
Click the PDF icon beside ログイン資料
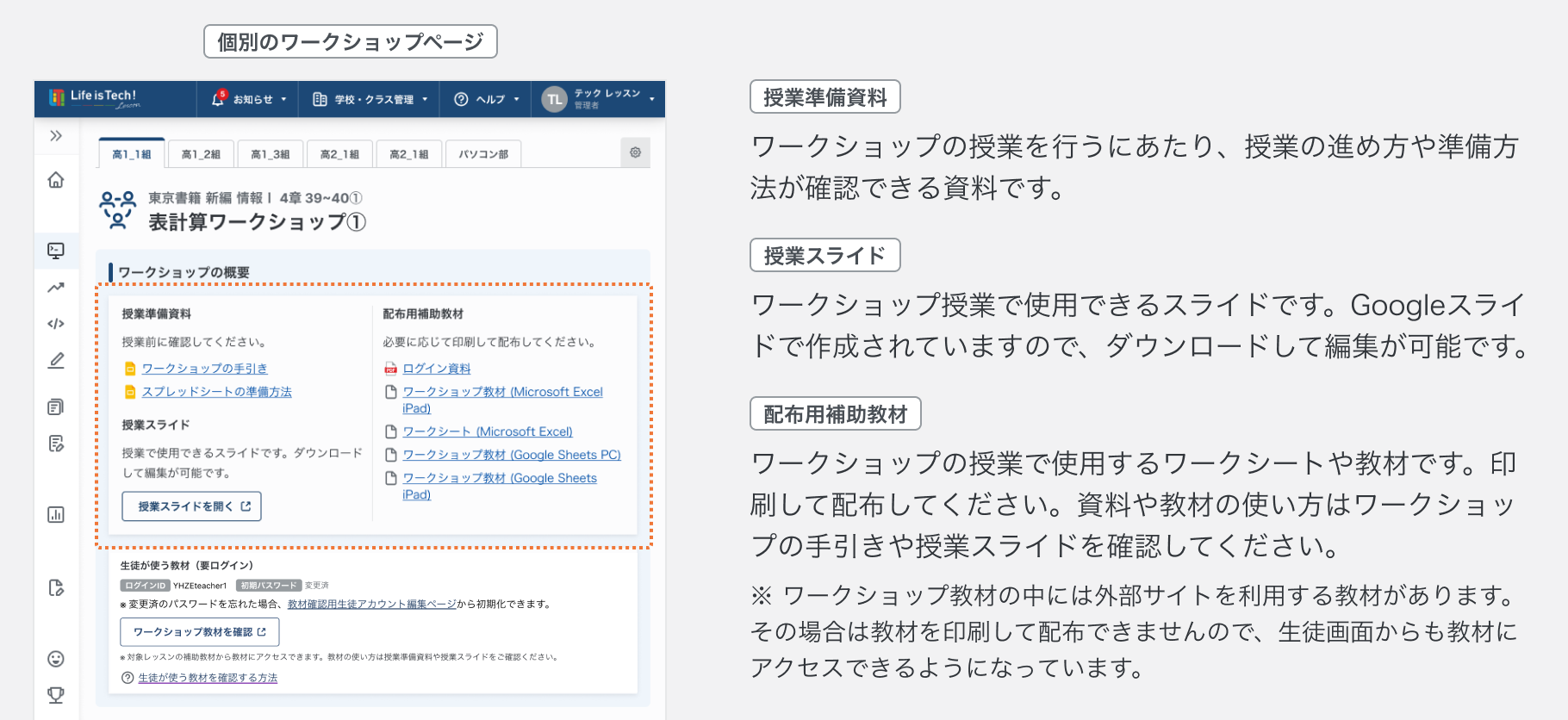click(x=390, y=369)
